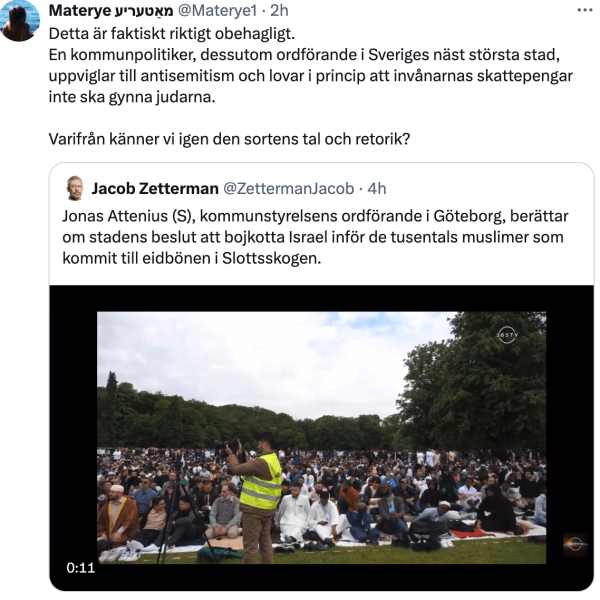Click the 0:11 video duration badge
This screenshot has width=600, height=600.
click(x=81, y=567)
